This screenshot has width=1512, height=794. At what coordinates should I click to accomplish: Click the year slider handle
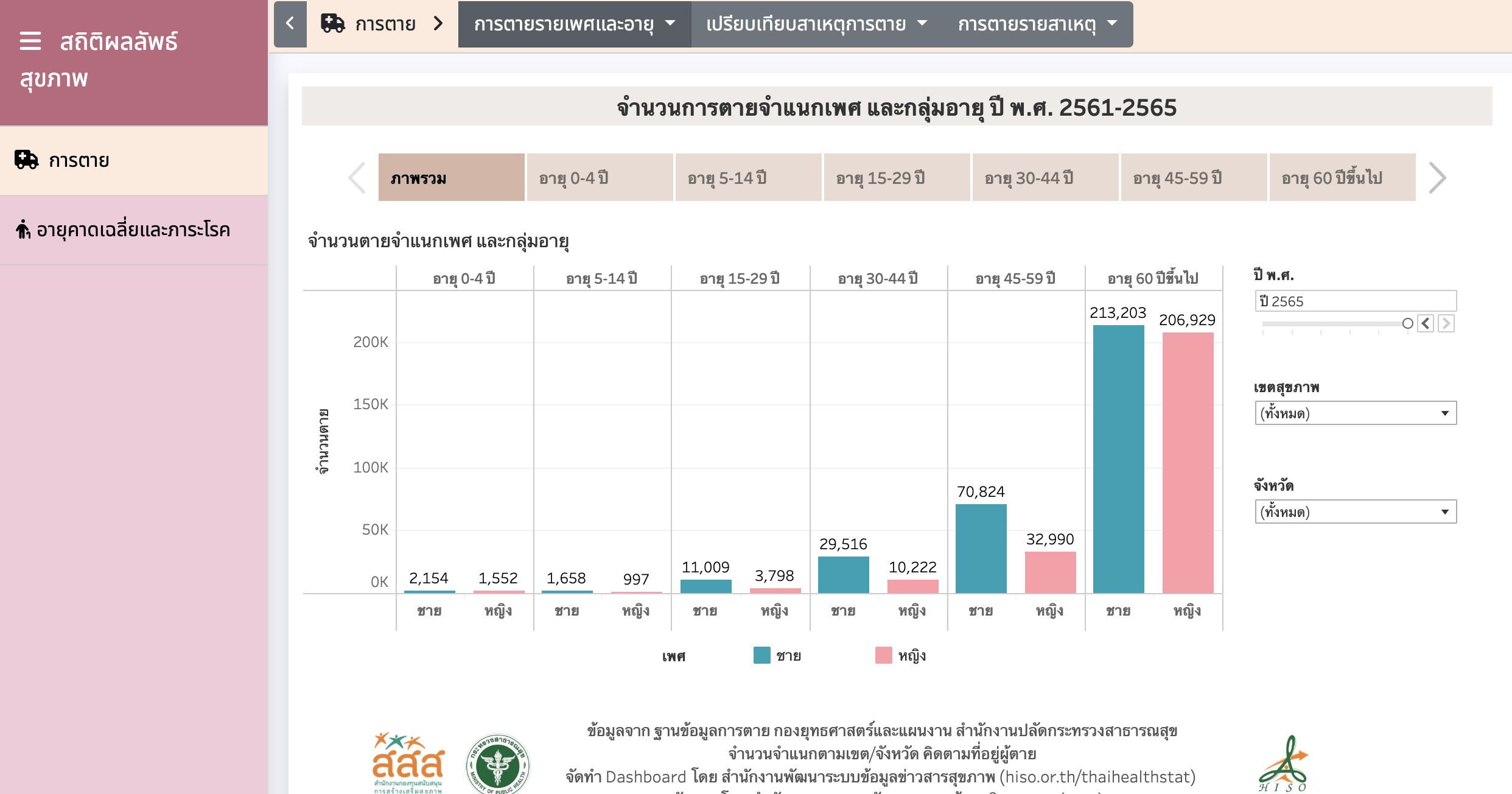[1407, 323]
